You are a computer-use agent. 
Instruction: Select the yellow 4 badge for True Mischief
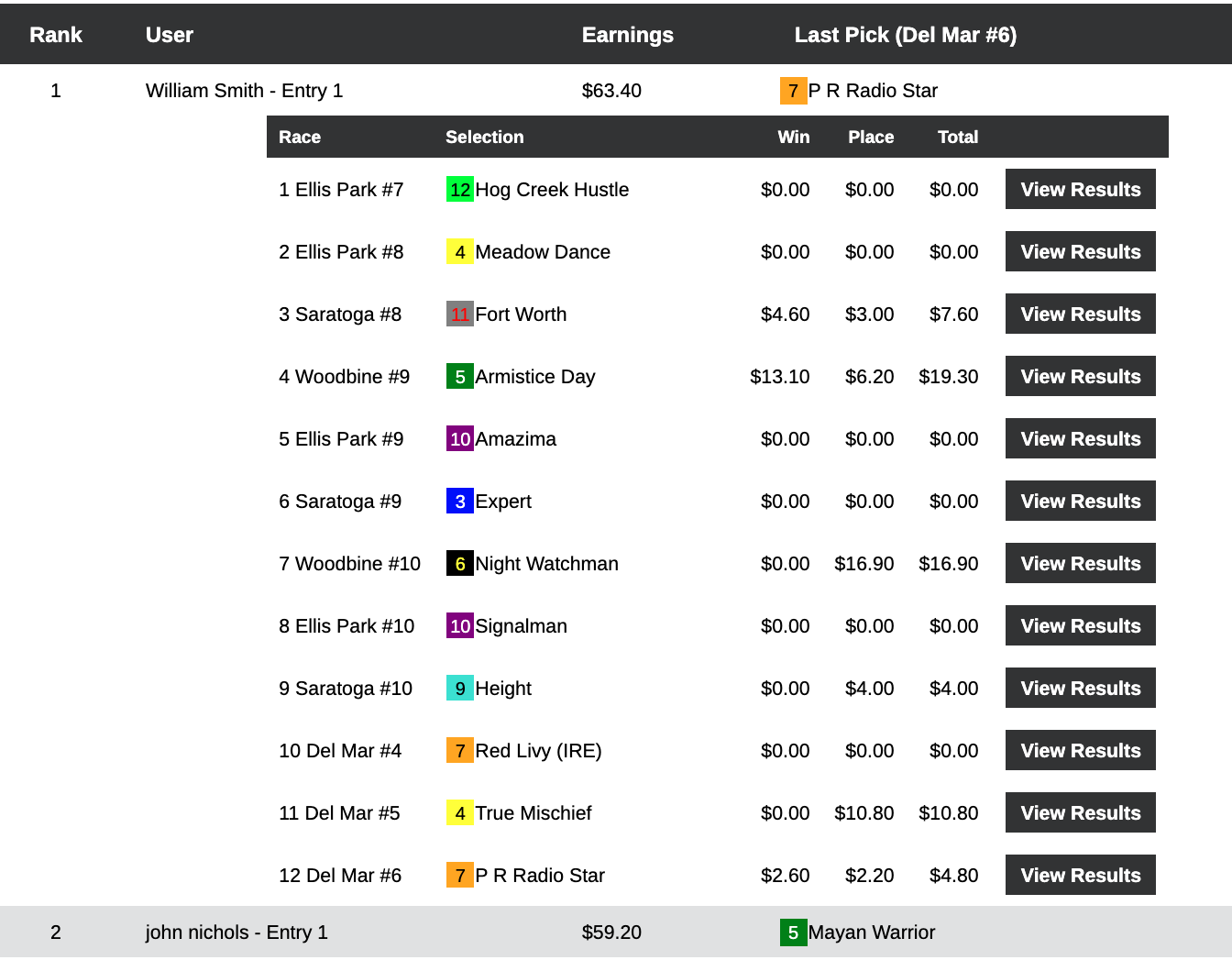coord(459,813)
